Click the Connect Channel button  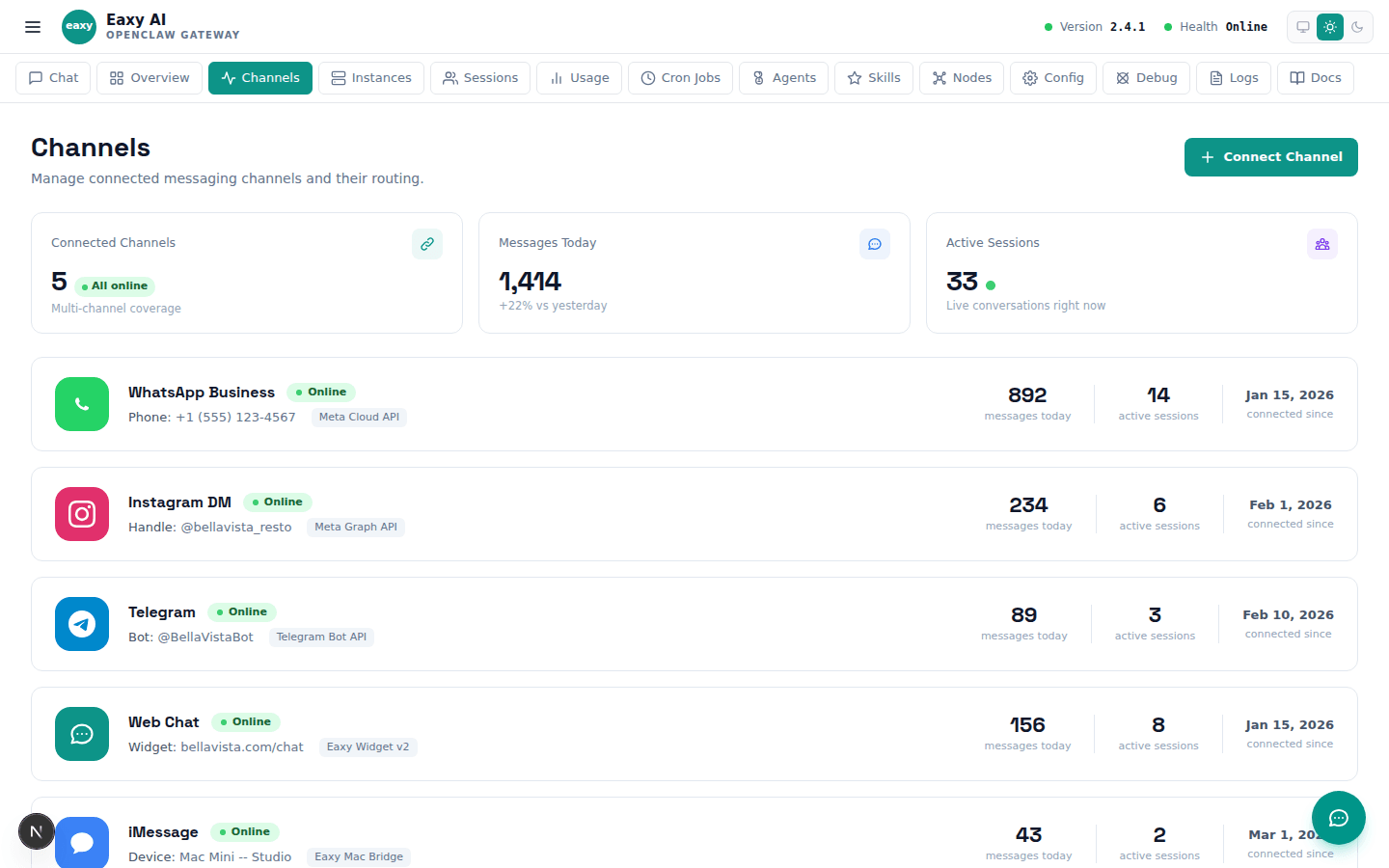(1270, 157)
